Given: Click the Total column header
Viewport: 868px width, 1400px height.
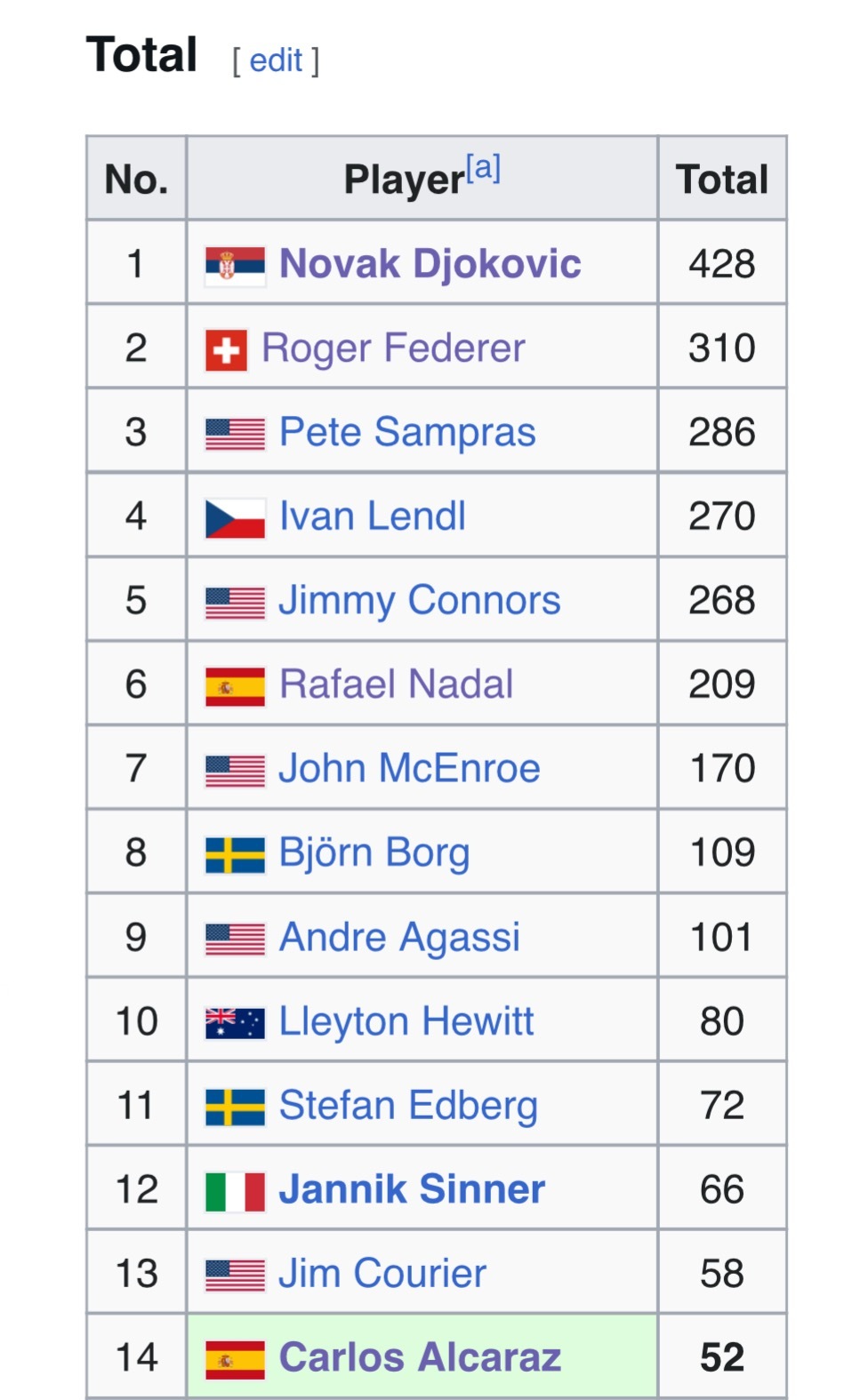Looking at the screenshot, I should (721, 179).
